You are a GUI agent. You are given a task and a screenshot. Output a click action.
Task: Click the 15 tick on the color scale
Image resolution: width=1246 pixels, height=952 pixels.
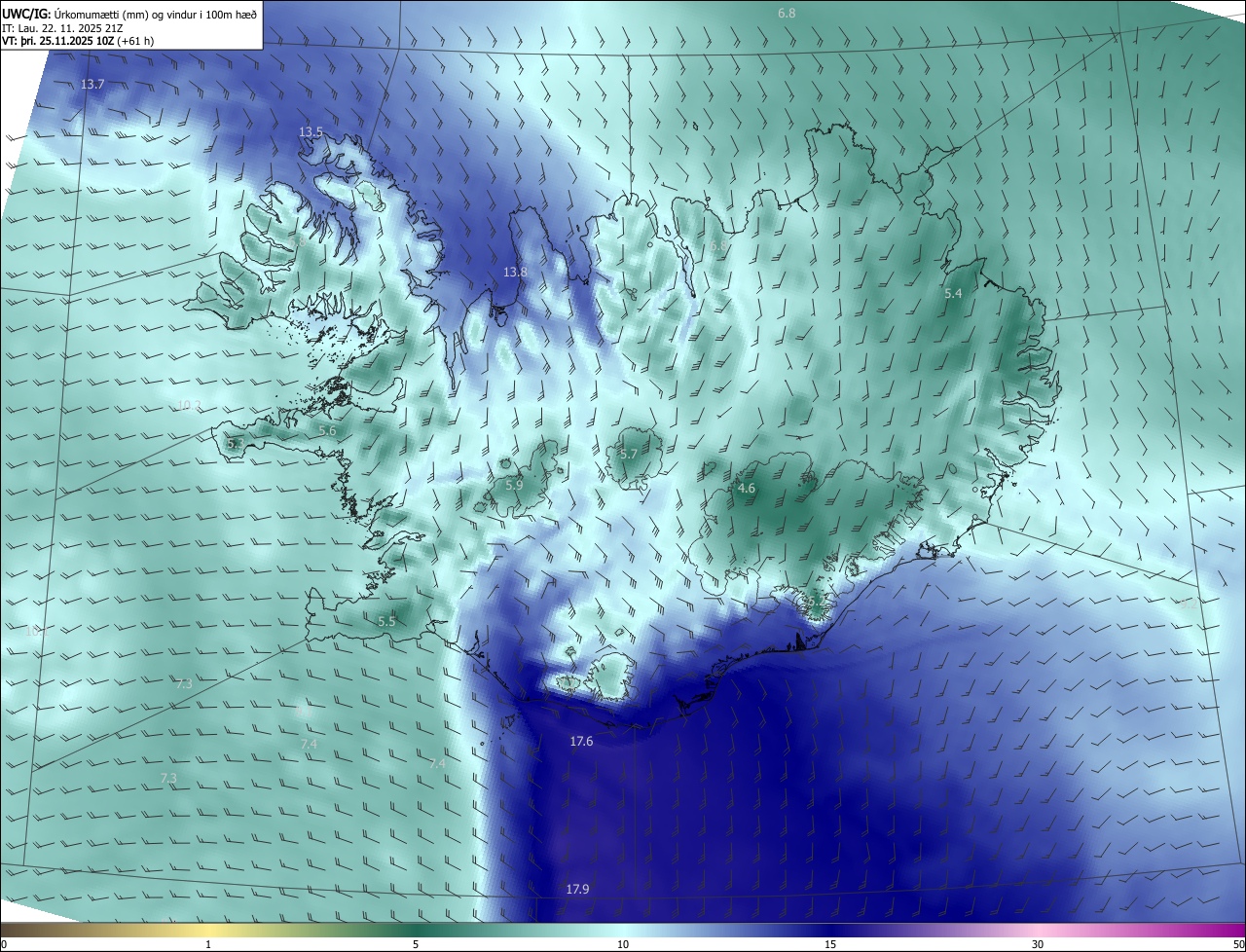point(830,945)
